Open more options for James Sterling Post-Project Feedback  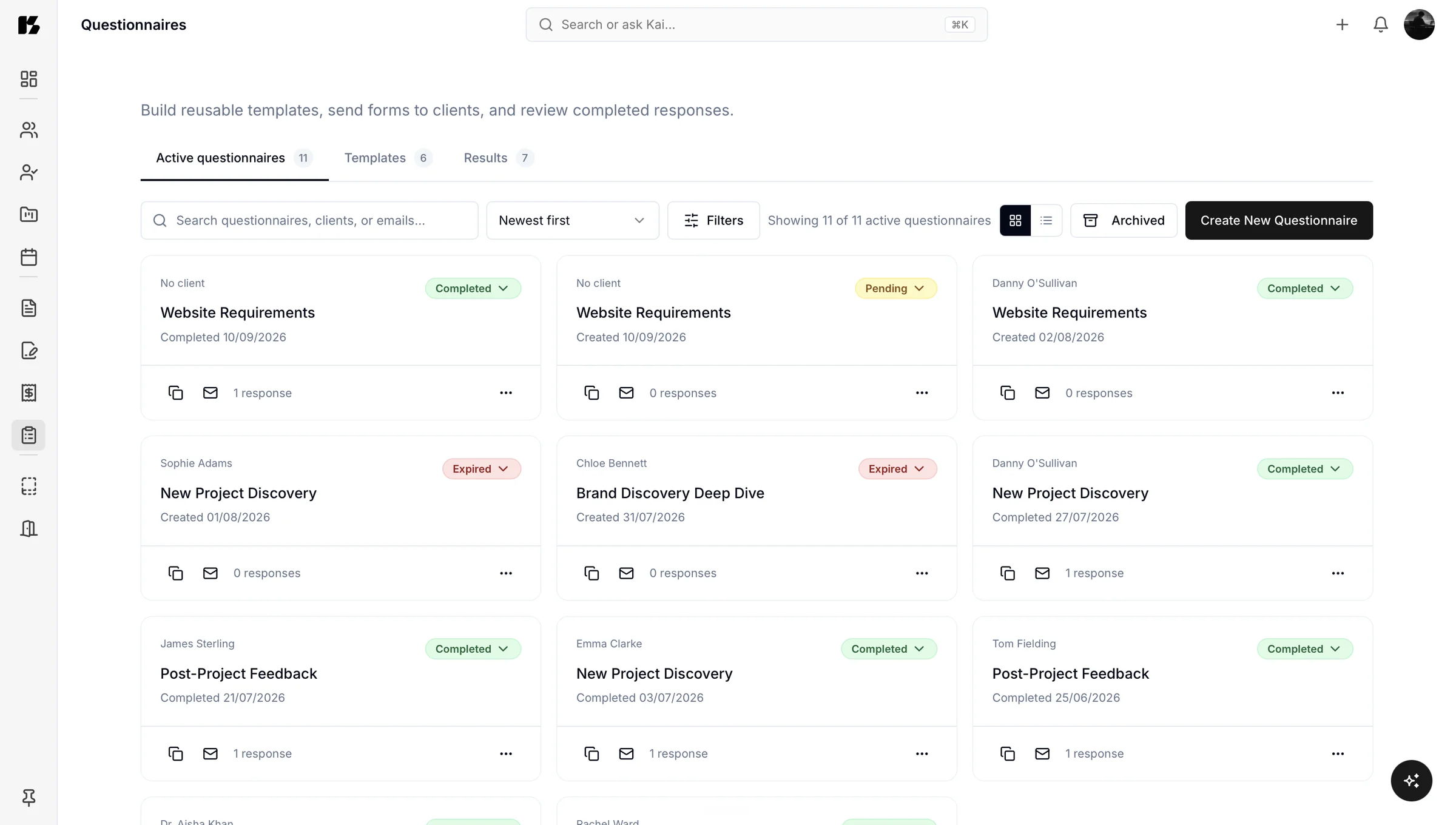point(505,753)
